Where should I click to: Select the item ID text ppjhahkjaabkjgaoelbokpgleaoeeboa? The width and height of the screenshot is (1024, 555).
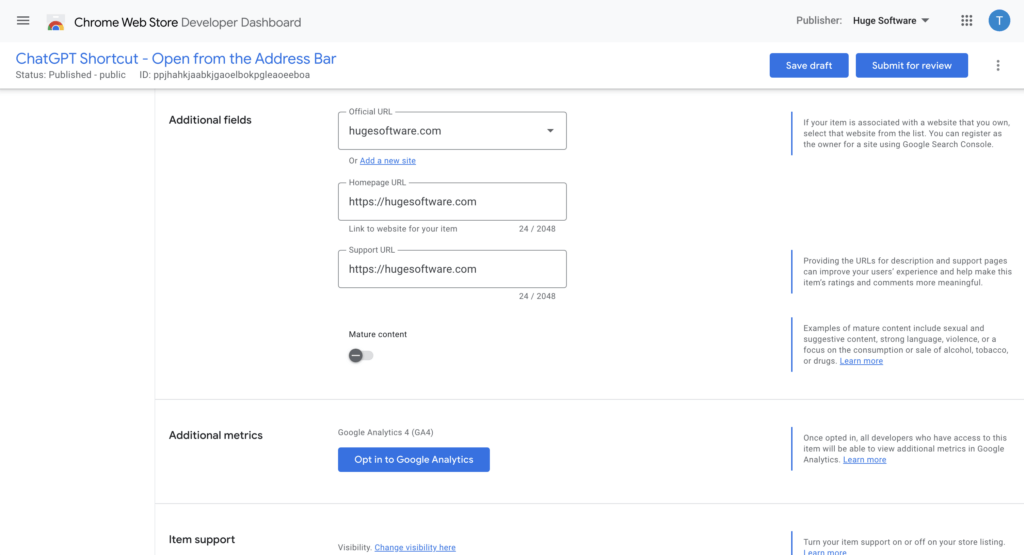231,75
